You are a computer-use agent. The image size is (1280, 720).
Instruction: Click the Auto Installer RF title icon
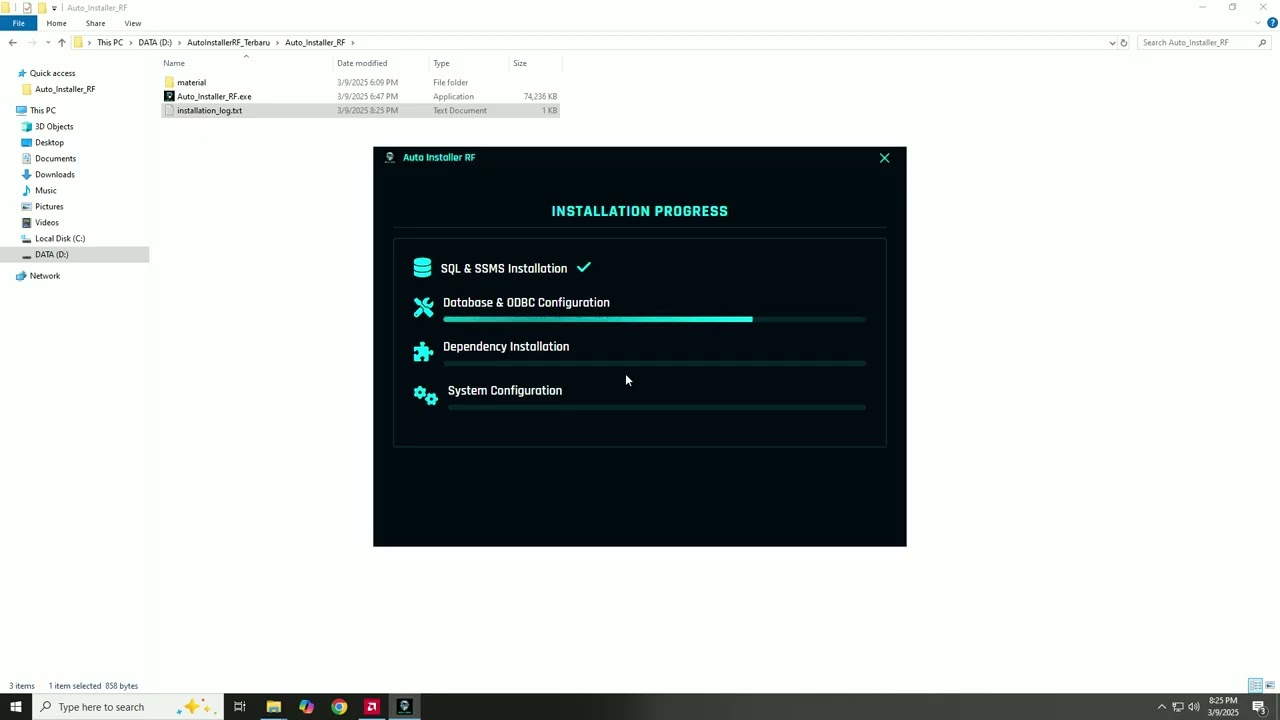click(390, 157)
